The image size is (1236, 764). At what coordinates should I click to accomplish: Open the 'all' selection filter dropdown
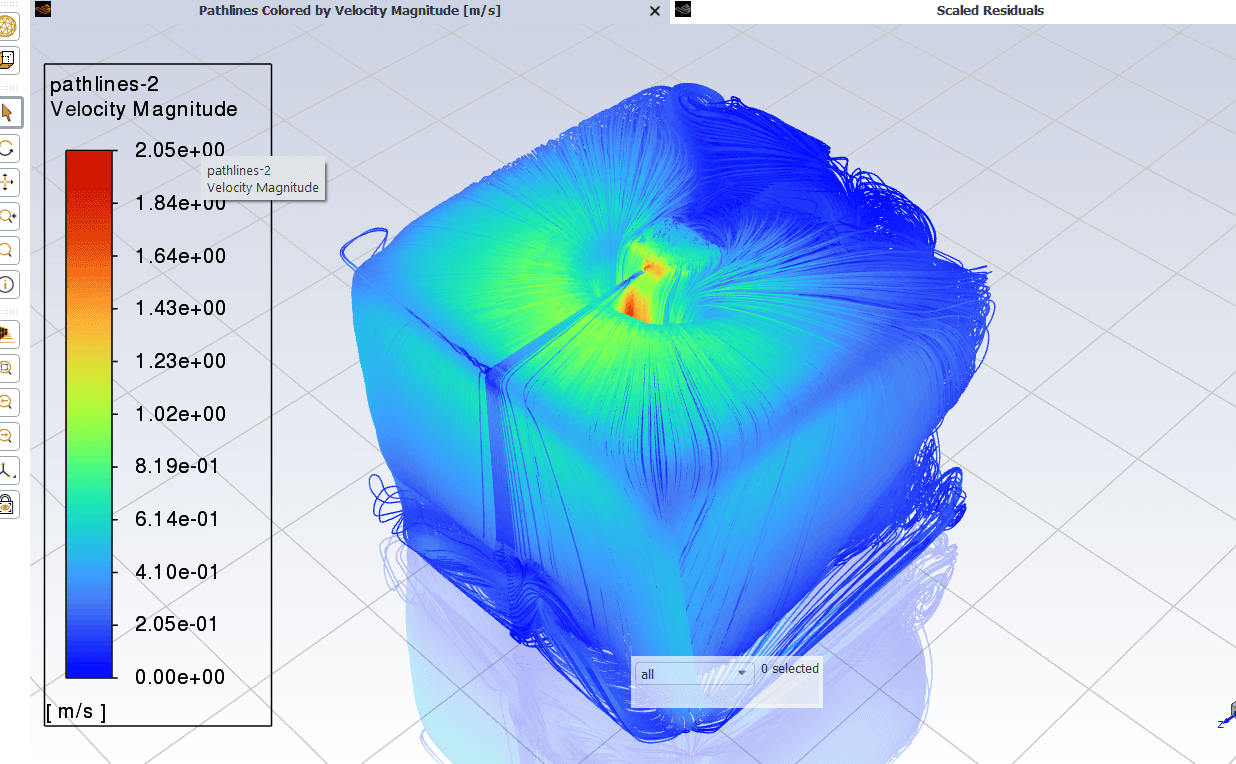(x=695, y=674)
